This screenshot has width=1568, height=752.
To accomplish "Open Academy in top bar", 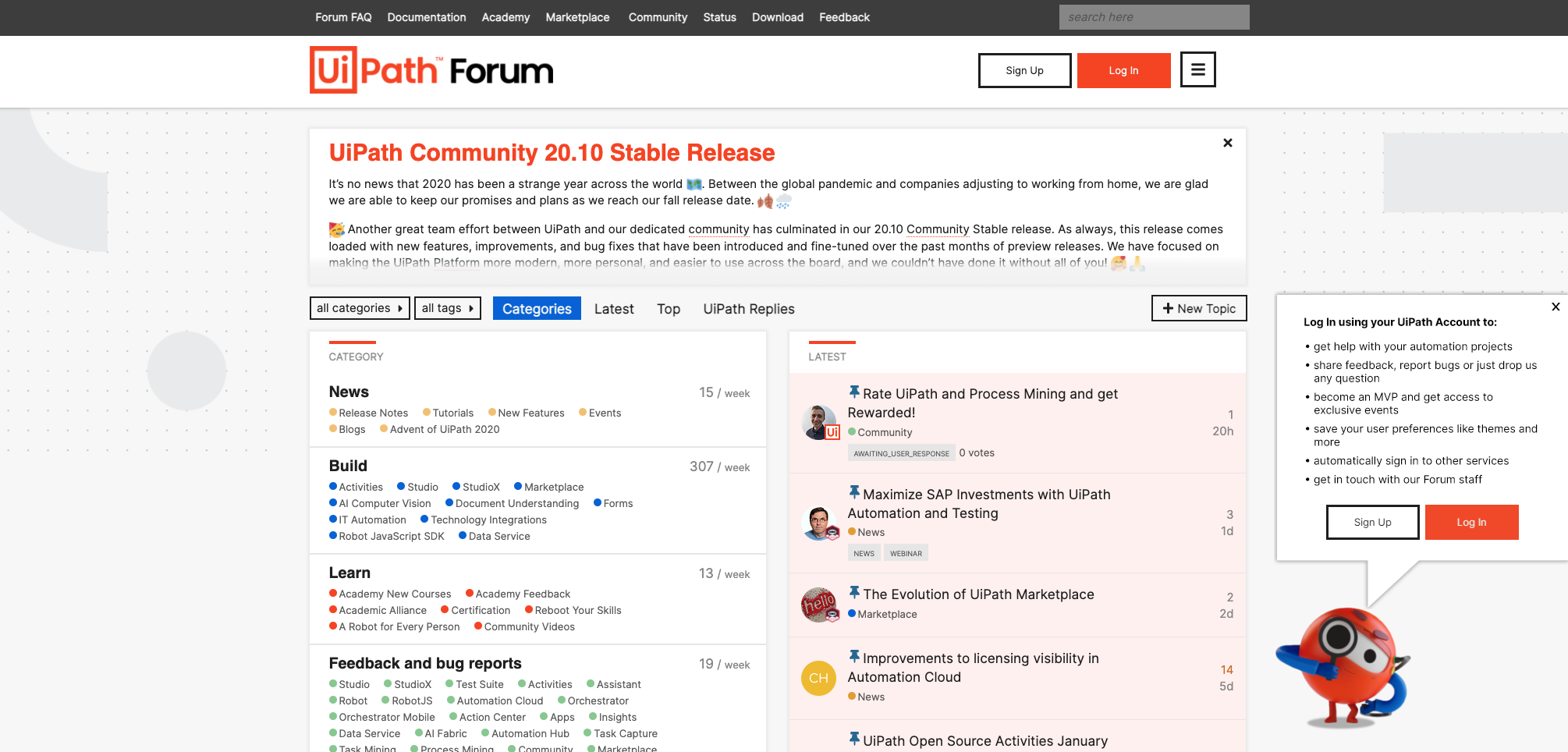I will click(x=506, y=17).
